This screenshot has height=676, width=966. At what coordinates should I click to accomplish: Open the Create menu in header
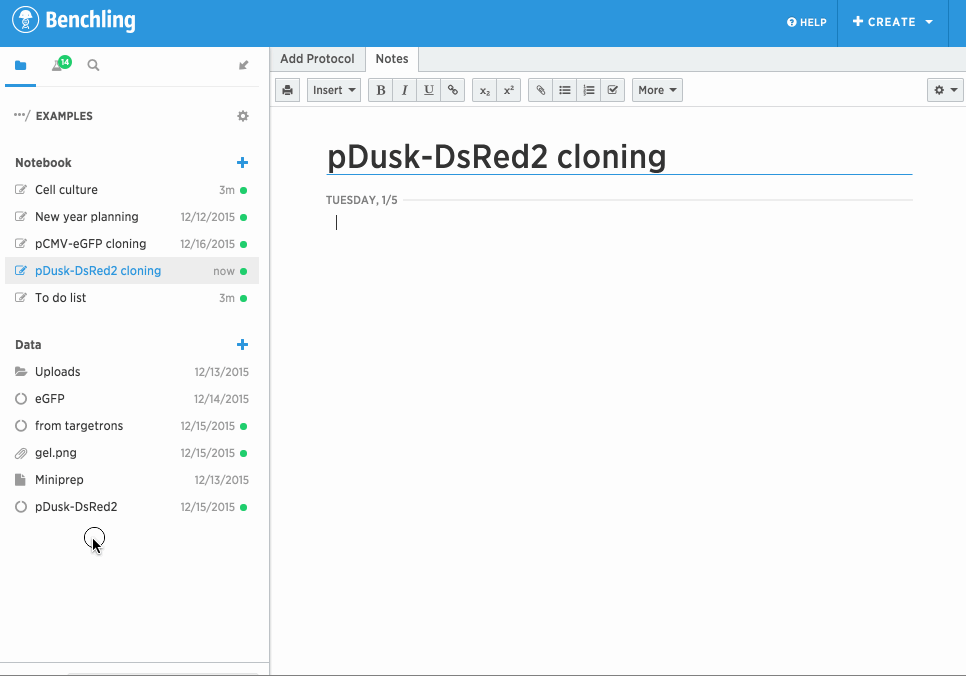pos(892,22)
